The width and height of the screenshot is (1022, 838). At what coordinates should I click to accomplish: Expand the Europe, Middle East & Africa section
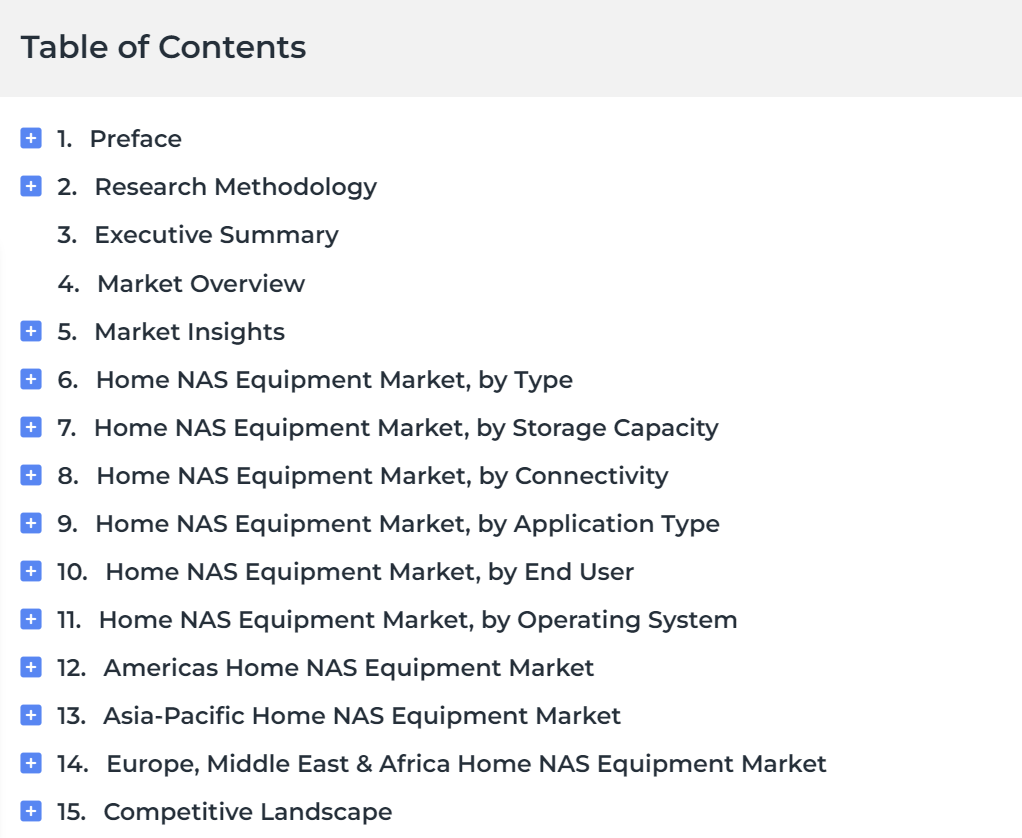point(31,763)
